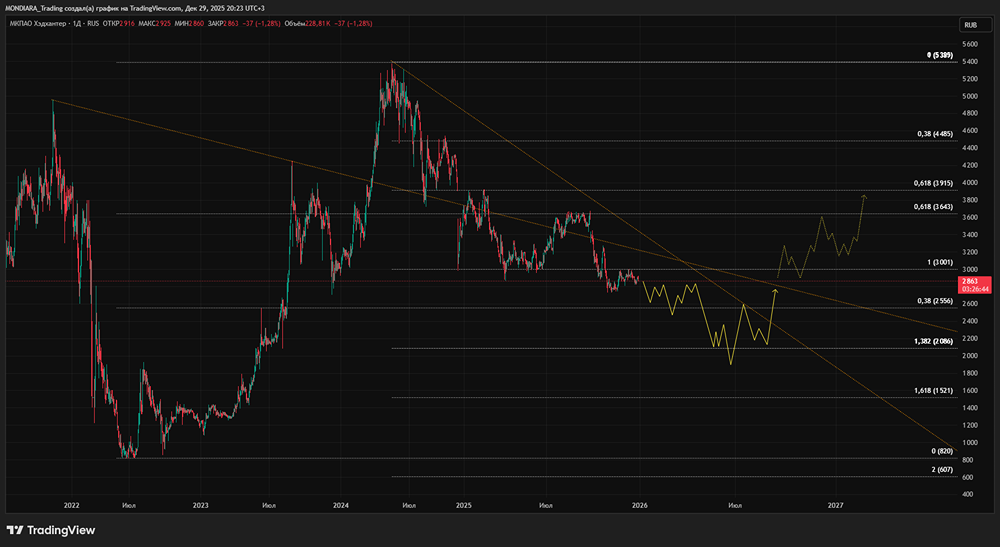
Task: Click the 5000 price scale label
Action: (969, 96)
